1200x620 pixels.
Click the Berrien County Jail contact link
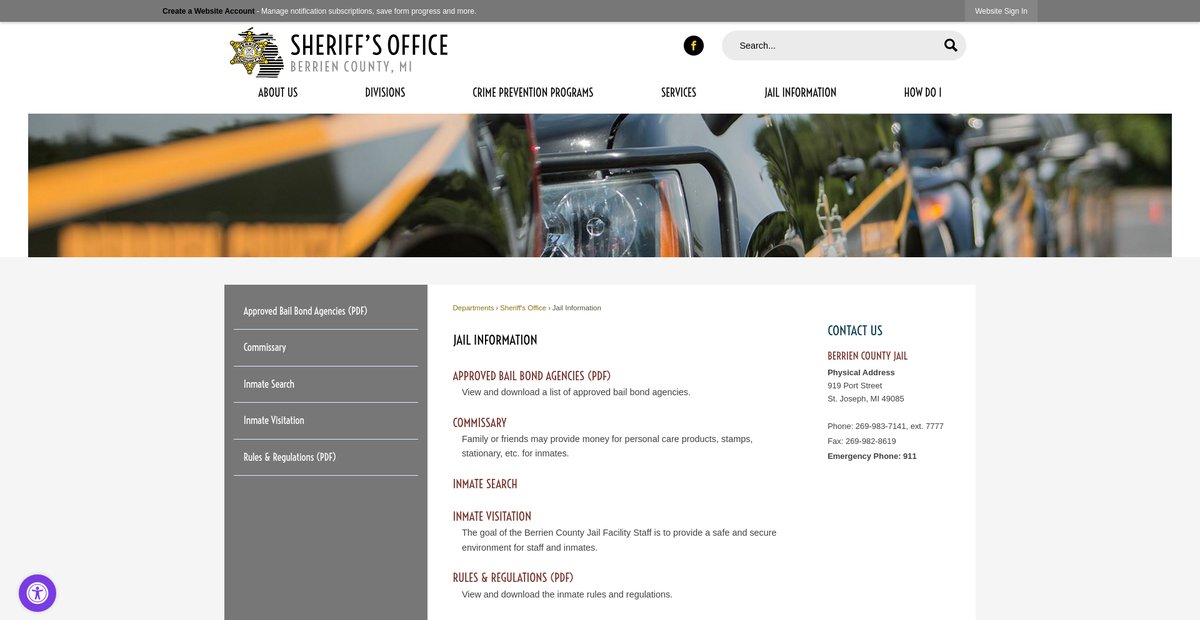coord(867,356)
